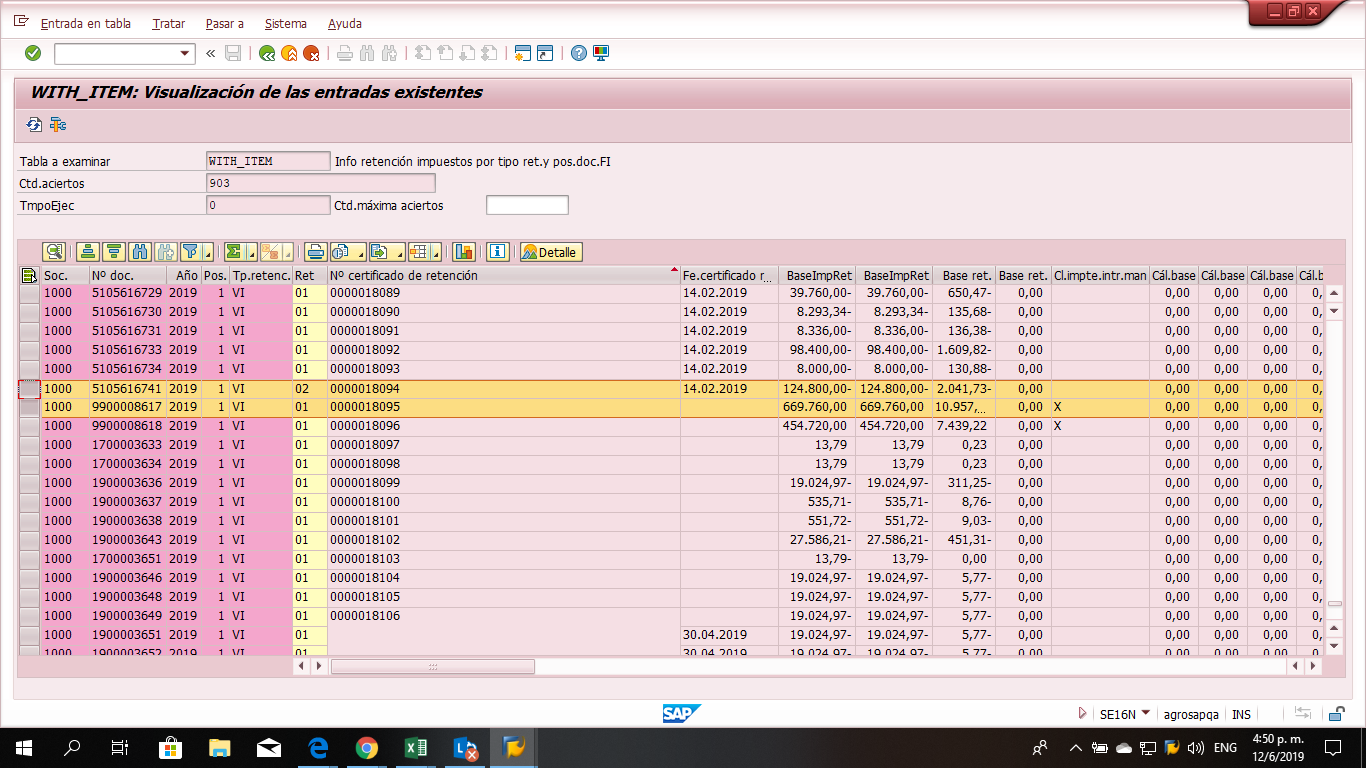
Task: Open the Ayuda menu
Action: (345, 23)
